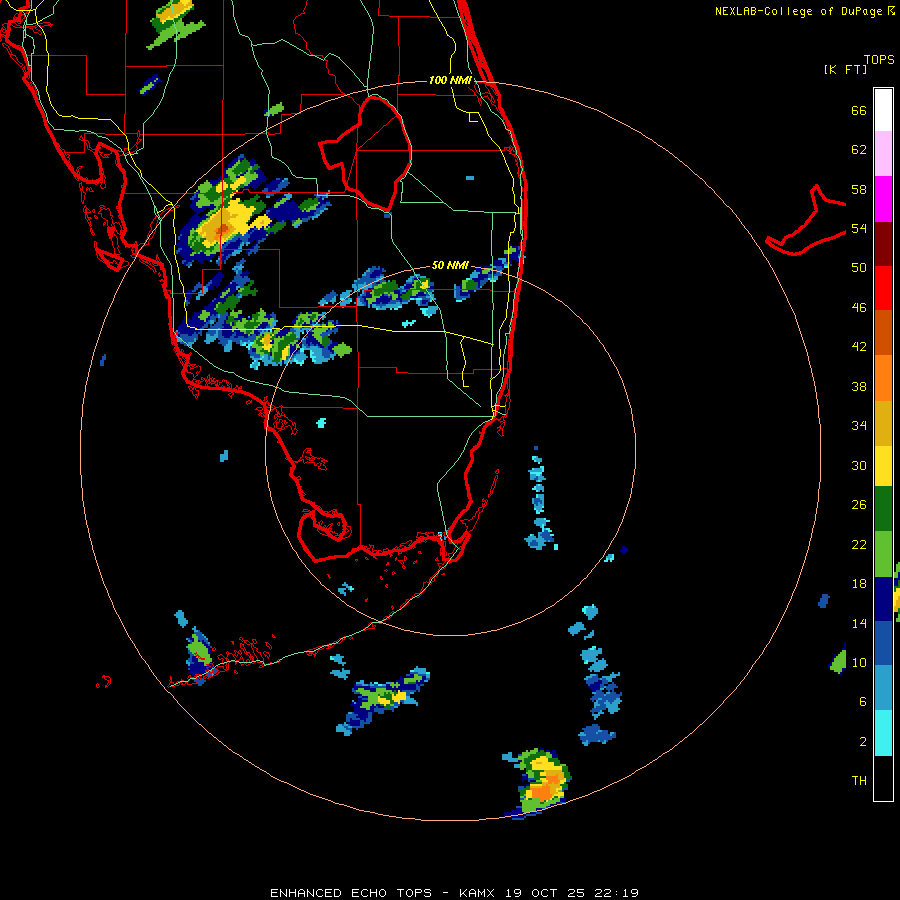Select the dark green 26 kft swatch
This screenshot has width=900, height=900.
(x=883, y=509)
